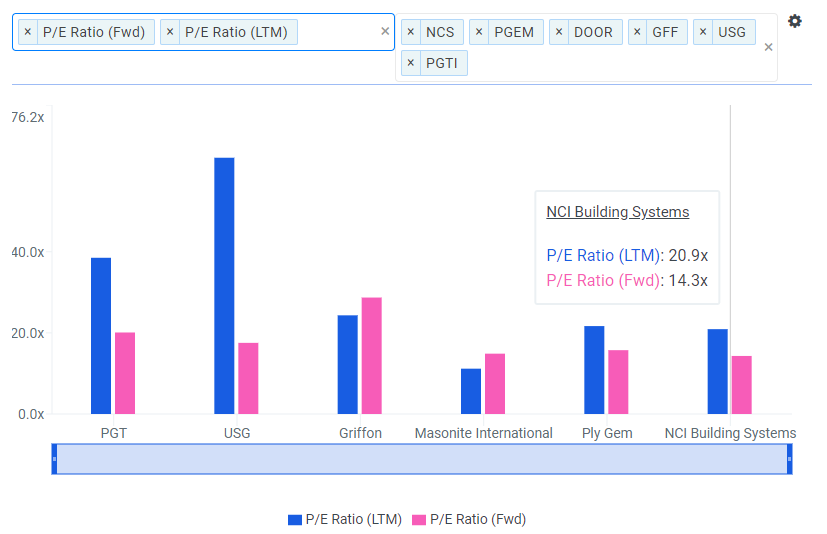This screenshot has height=534, width=827.
Task: Select Masonite International pink Fwd bar
Action: point(495,384)
